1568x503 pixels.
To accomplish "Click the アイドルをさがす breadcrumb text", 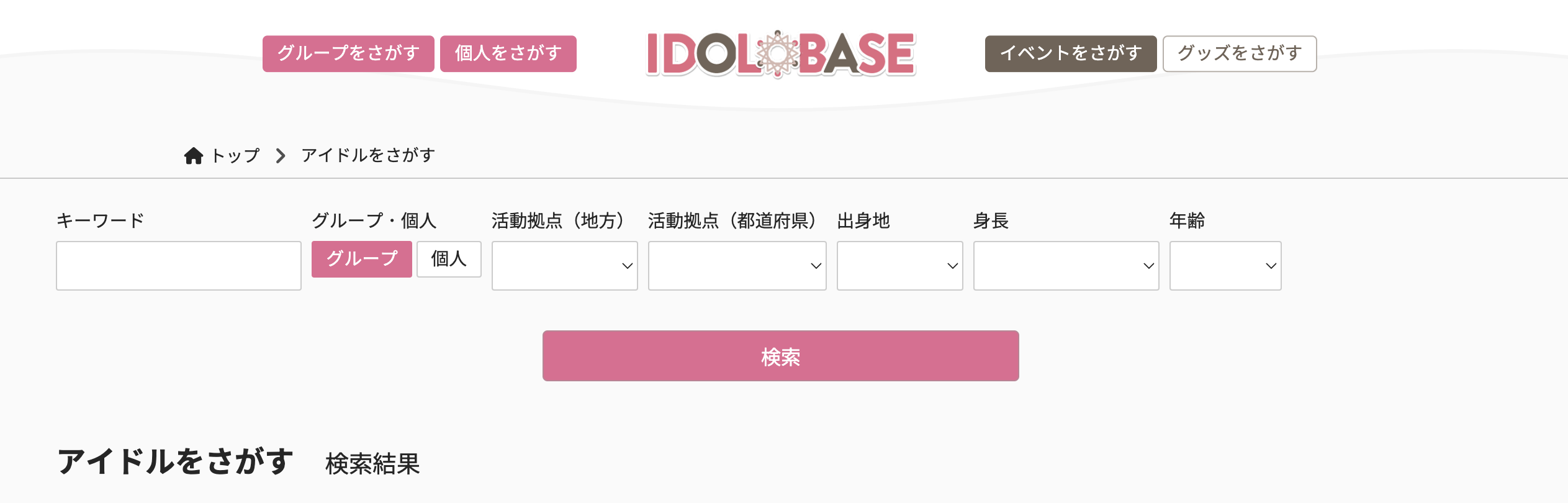I will point(368,155).
